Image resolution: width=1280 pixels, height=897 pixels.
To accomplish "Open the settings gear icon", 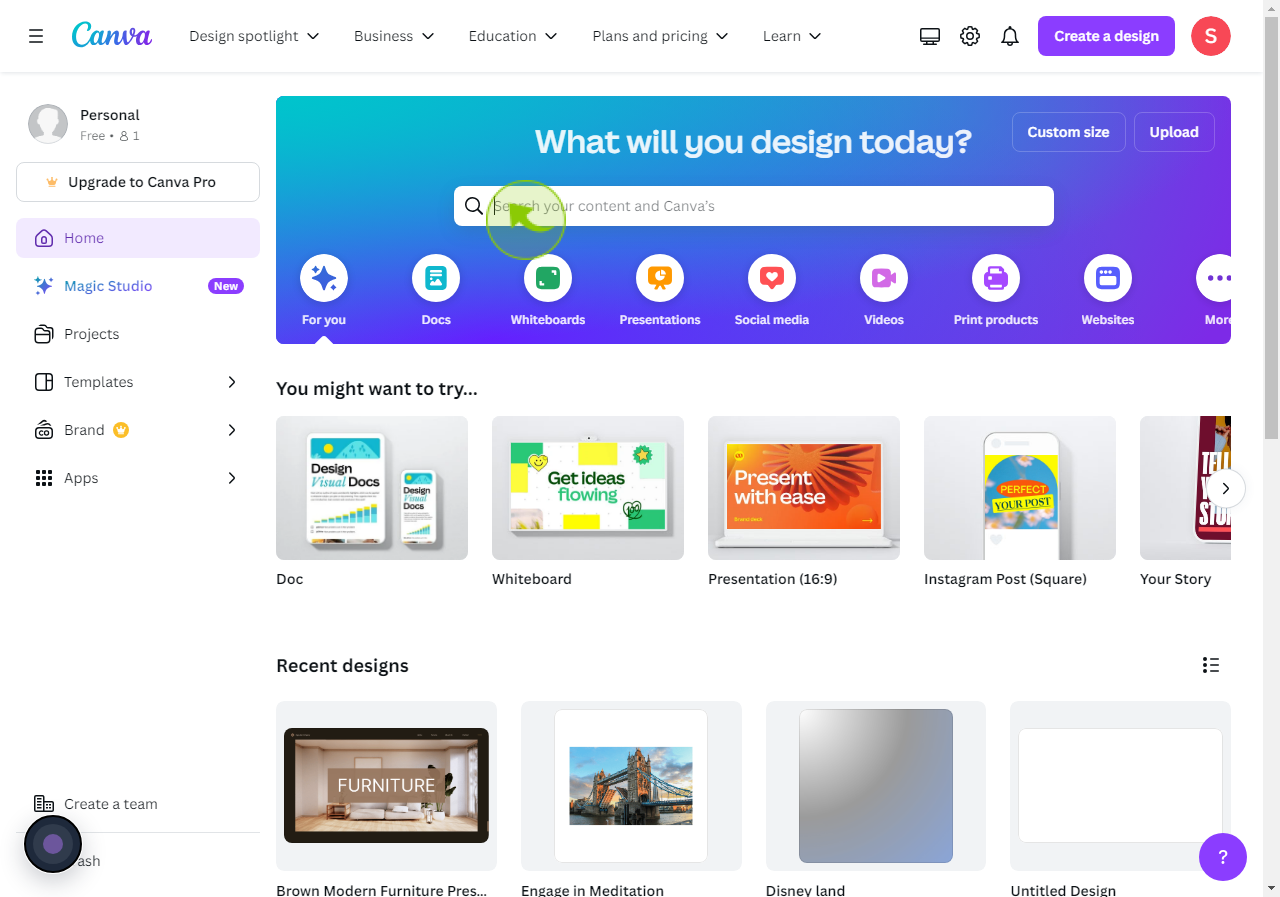I will point(970,36).
